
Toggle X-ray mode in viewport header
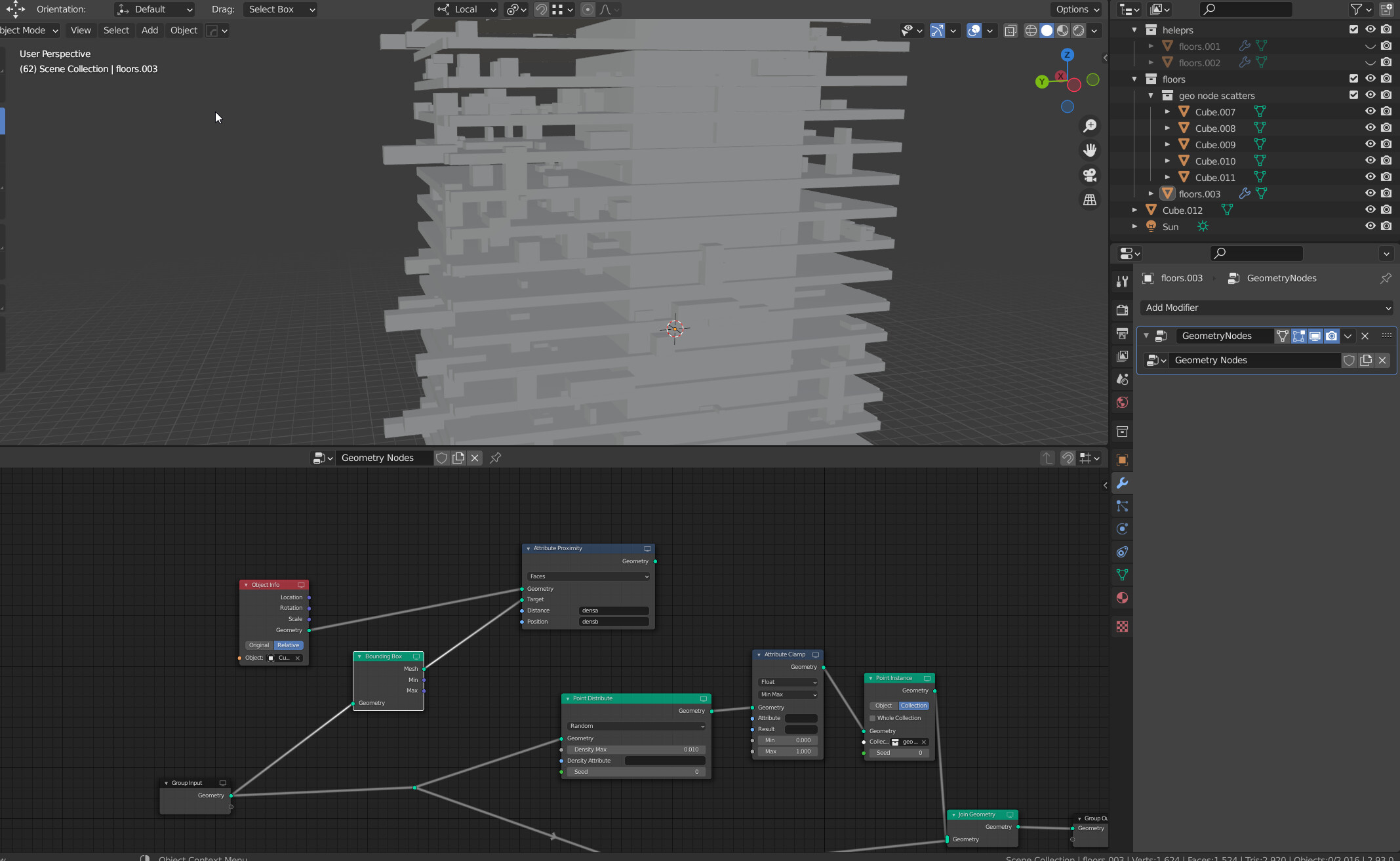(1010, 30)
